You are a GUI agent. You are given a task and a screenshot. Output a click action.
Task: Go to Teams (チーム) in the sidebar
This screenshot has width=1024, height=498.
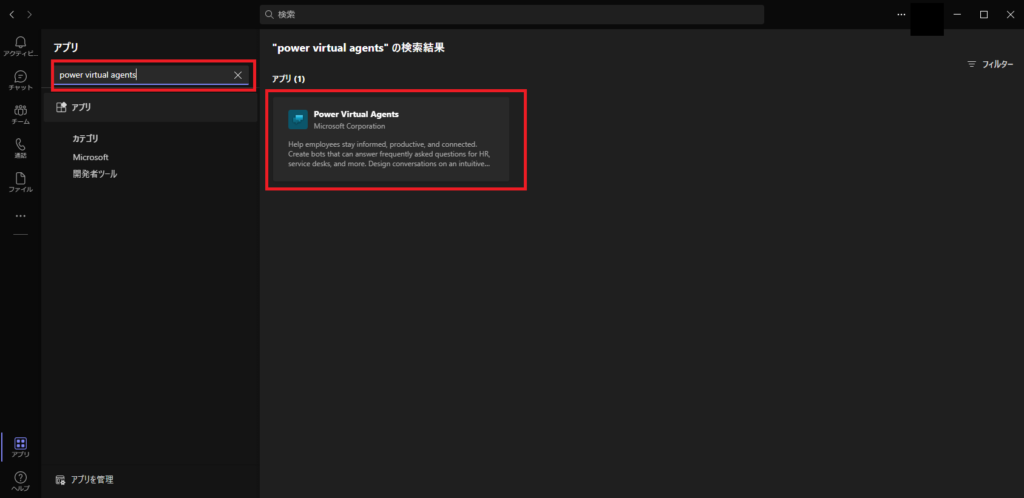tap(20, 114)
